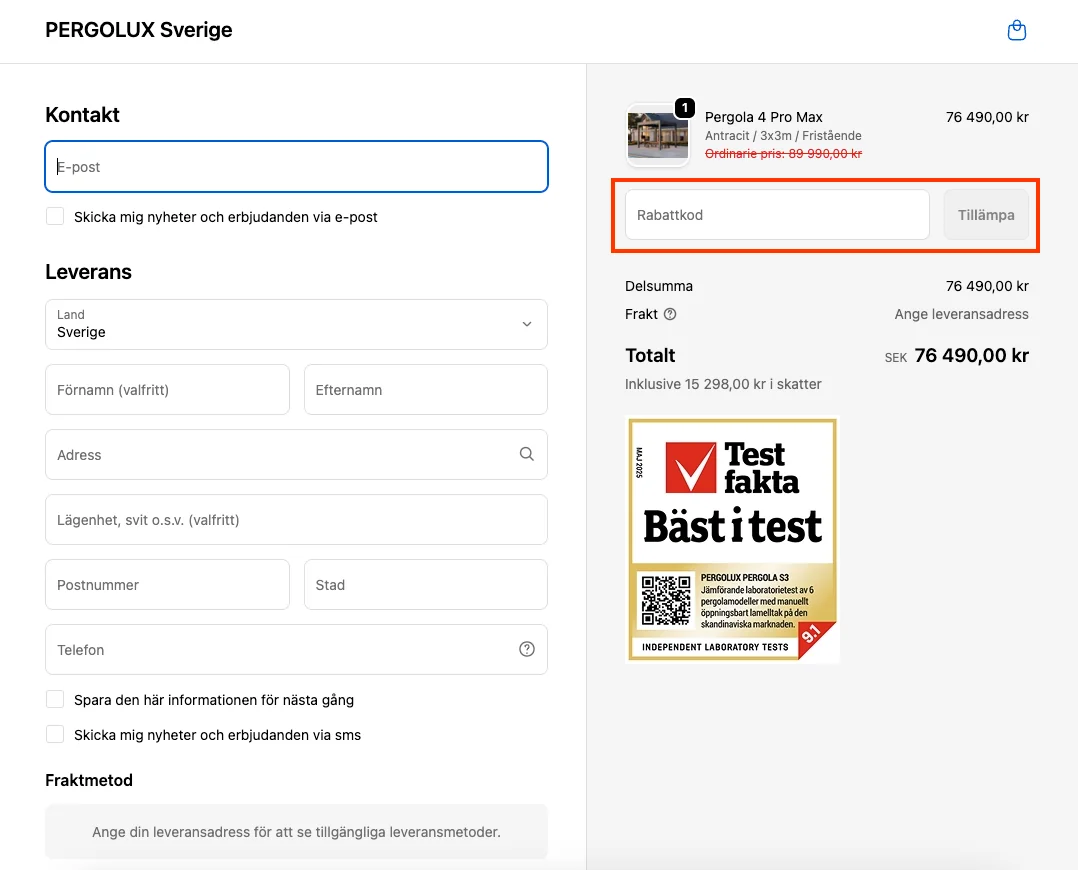The height and width of the screenshot is (870, 1078).
Task: Click the Delsumma label
Action: (659, 286)
